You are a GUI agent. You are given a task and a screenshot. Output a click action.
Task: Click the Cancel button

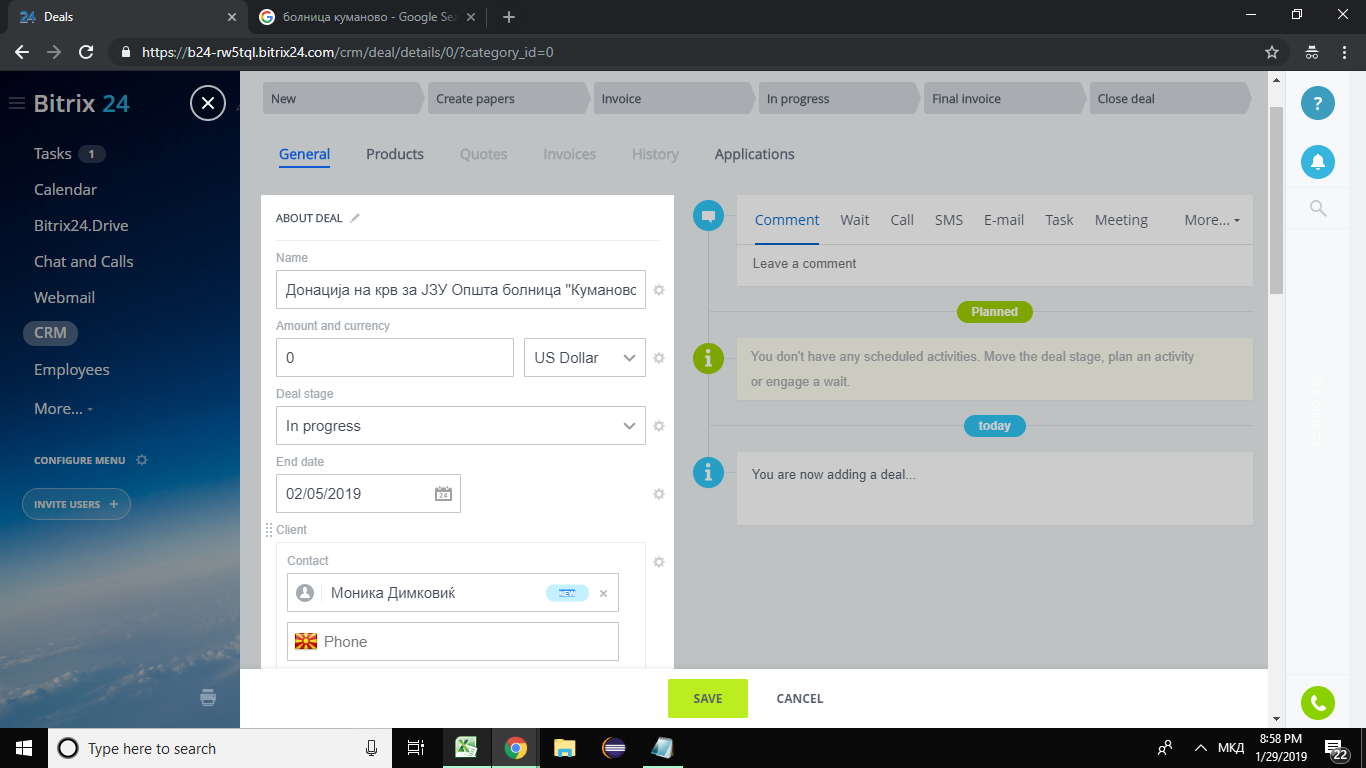(x=799, y=699)
